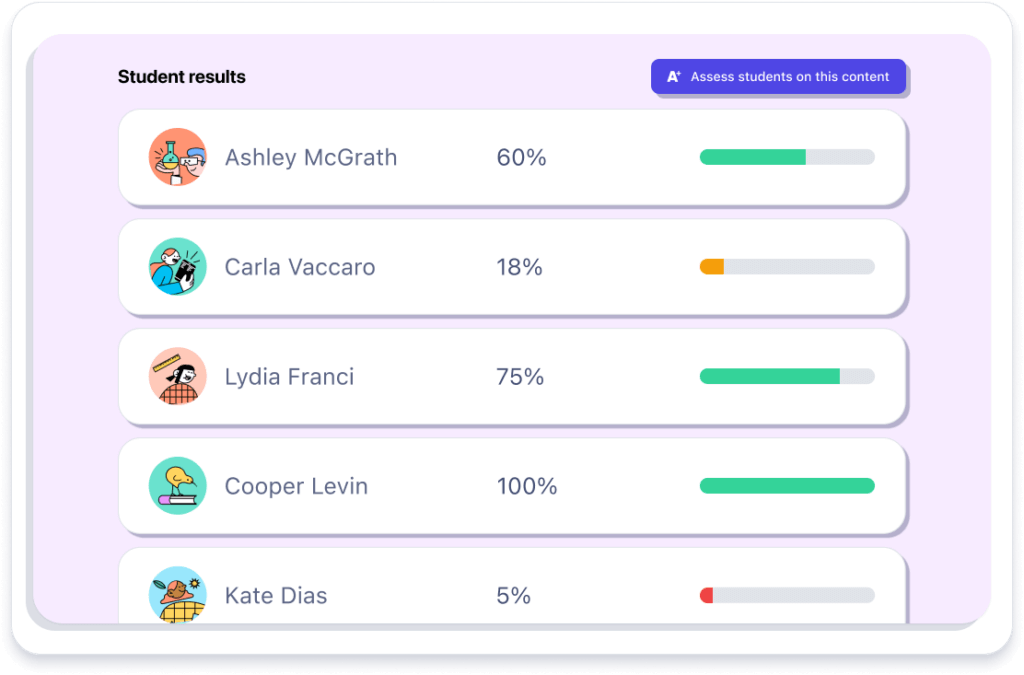Viewport: 1024px width, 675px height.
Task: Click Lydia Franci's ruler avatar
Action: tap(178, 377)
